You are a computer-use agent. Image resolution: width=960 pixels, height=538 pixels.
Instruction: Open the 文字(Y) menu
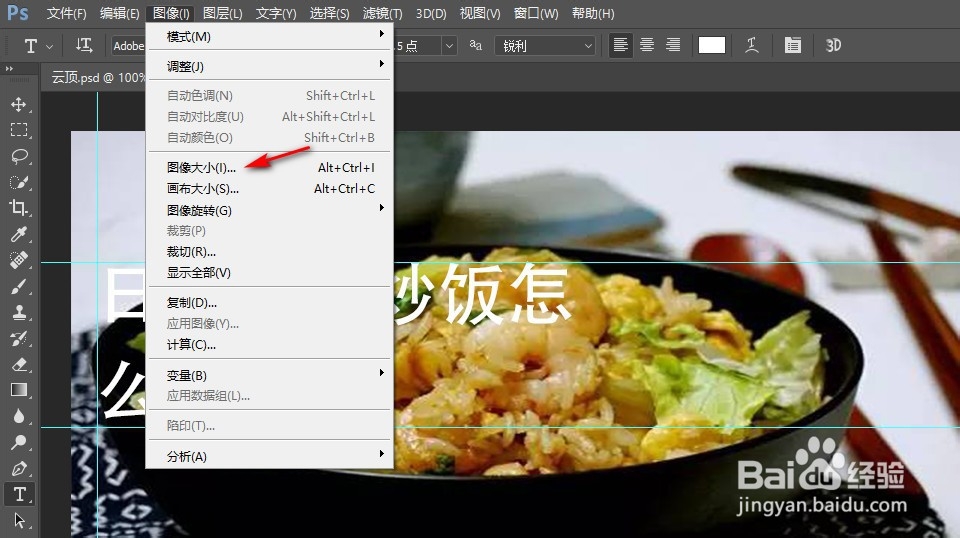pos(276,13)
